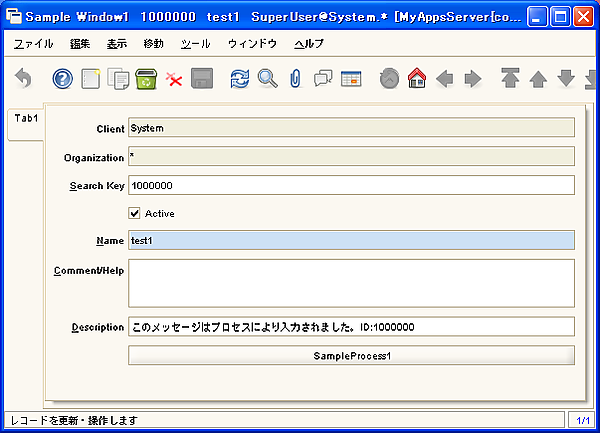This screenshot has width=600, height=433.
Task: Open the ファイル menu
Action: 35,45
